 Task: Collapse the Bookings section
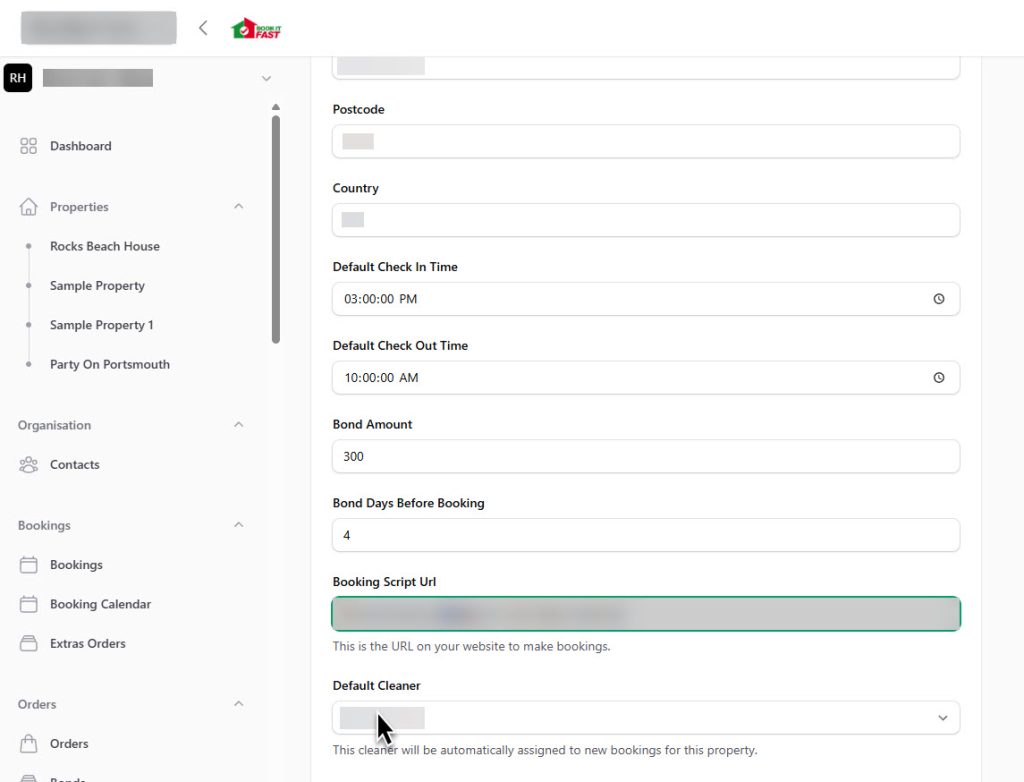pos(238,525)
